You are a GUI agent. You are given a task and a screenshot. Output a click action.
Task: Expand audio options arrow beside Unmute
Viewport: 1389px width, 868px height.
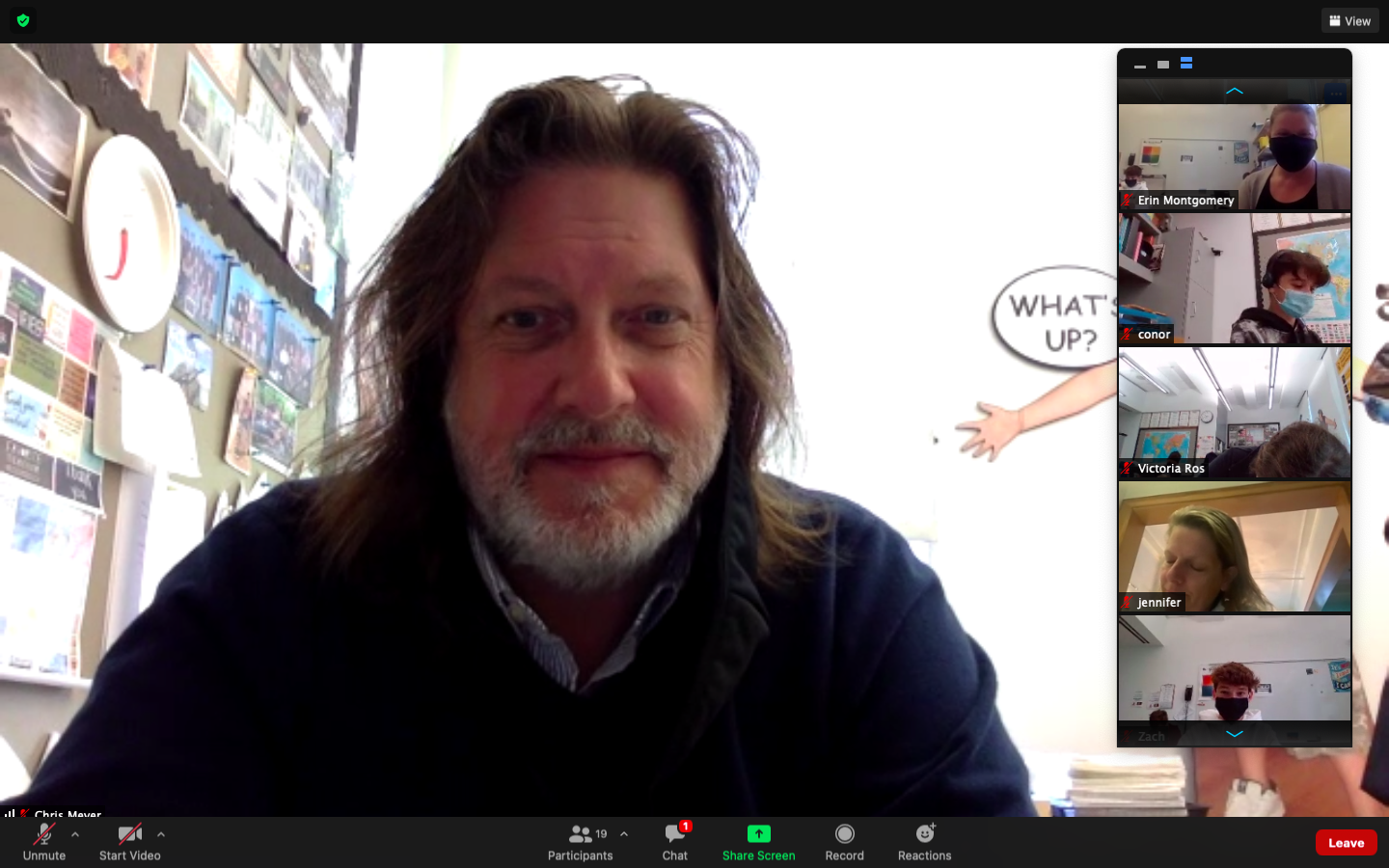tap(75, 834)
